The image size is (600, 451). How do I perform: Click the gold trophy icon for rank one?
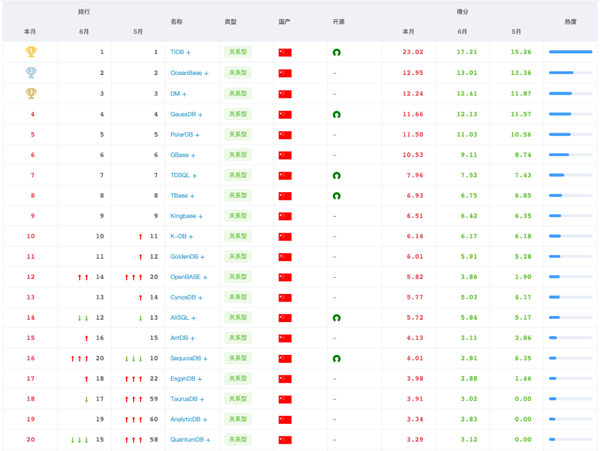[x=31, y=52]
